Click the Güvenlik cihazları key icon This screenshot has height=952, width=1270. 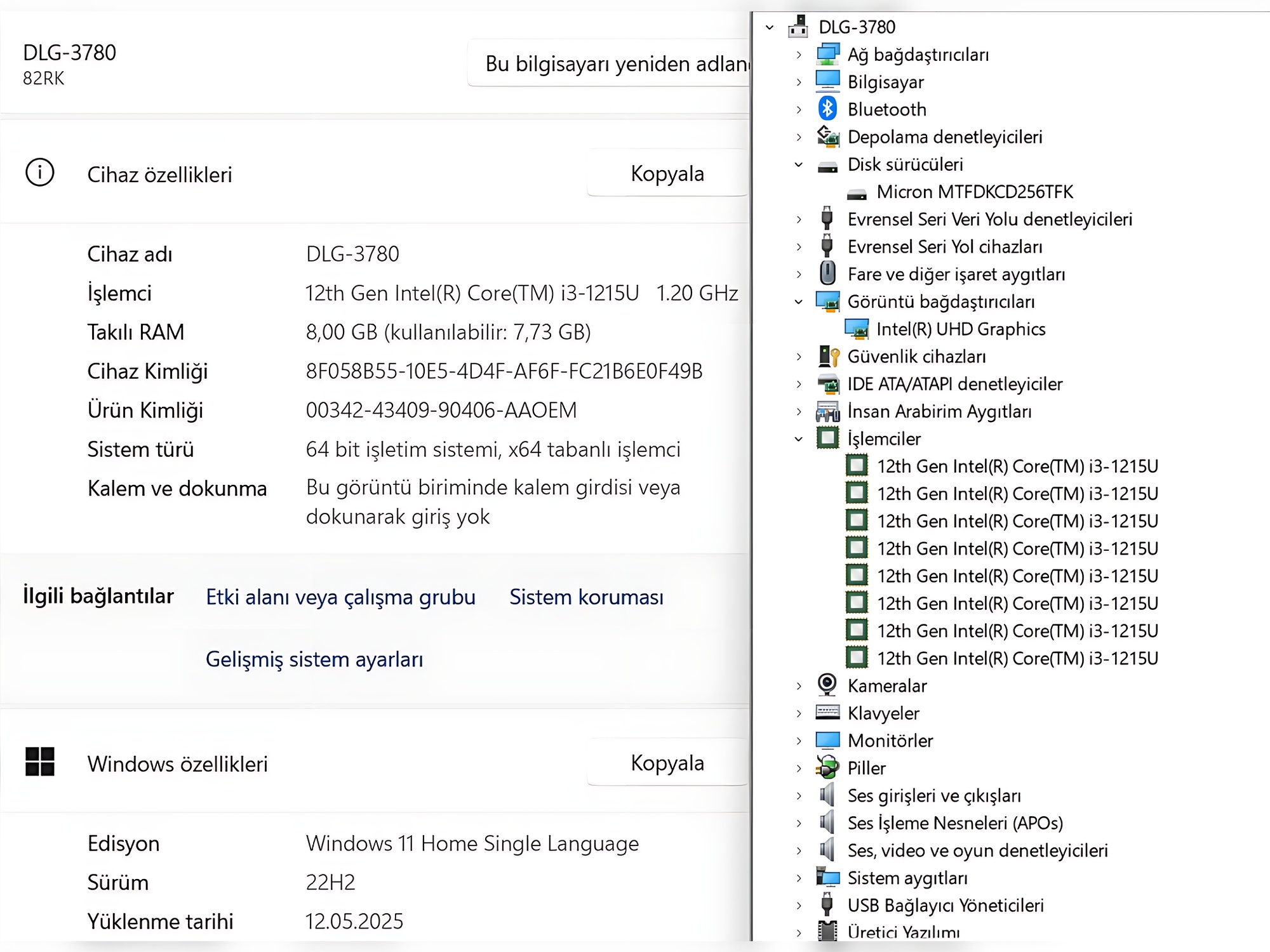tap(828, 356)
